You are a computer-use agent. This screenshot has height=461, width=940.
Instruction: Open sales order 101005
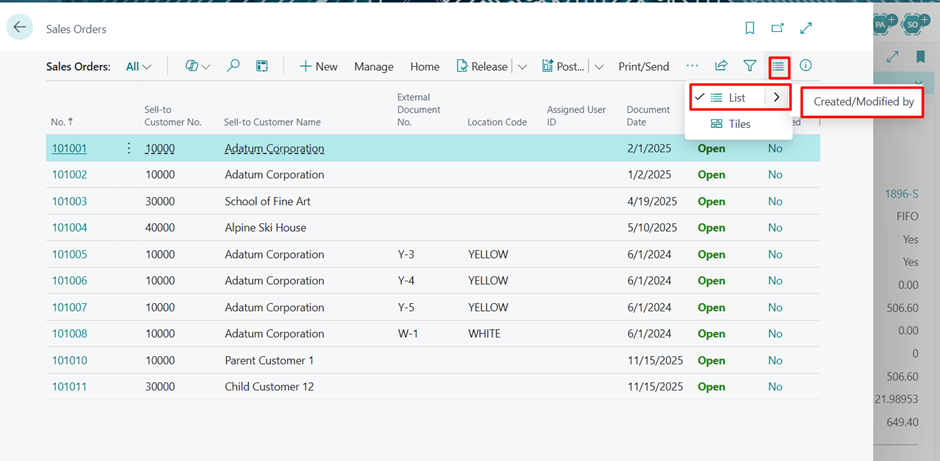click(x=69, y=254)
